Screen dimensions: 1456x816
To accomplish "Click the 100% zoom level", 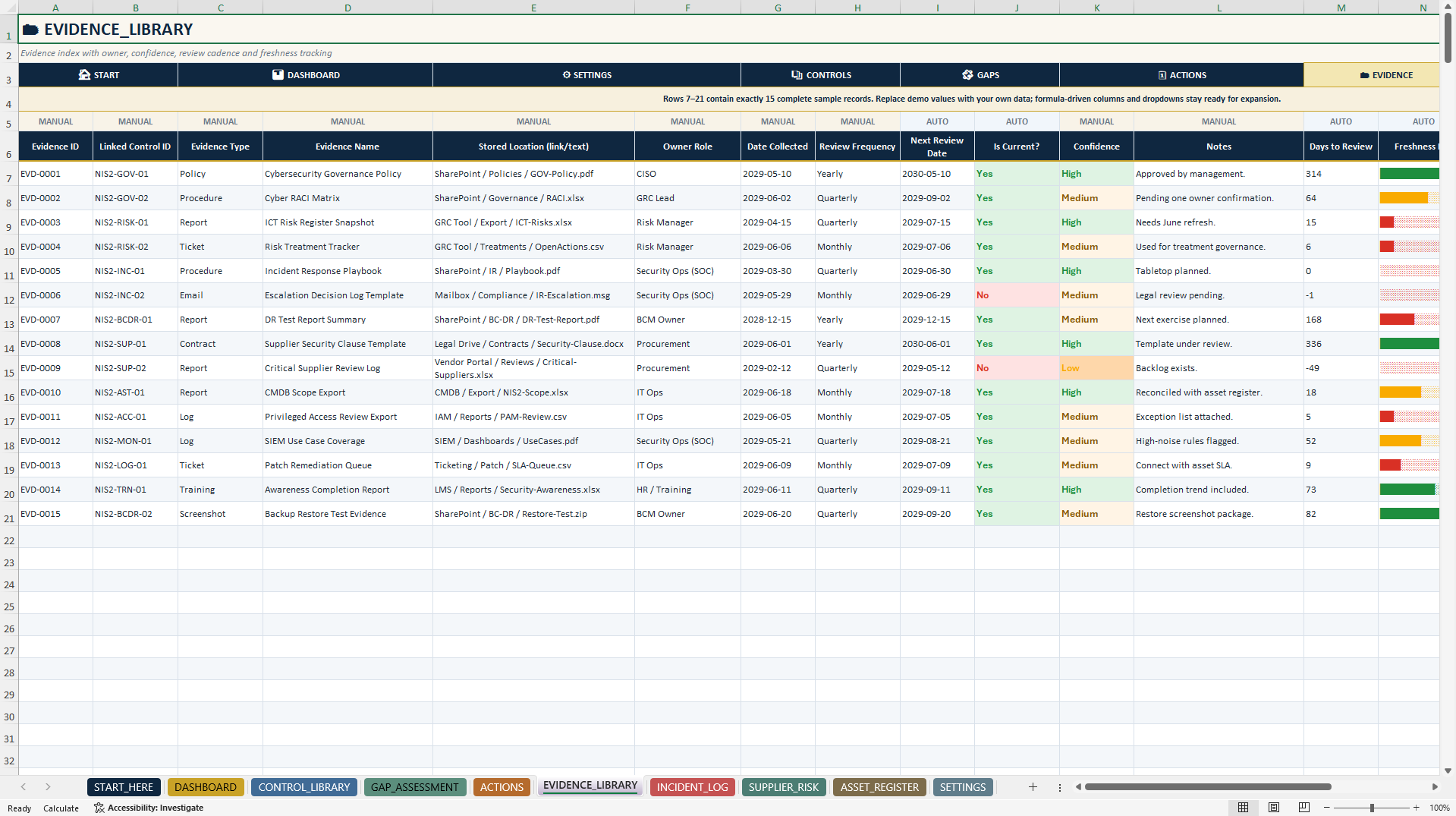I will 1439,808.
